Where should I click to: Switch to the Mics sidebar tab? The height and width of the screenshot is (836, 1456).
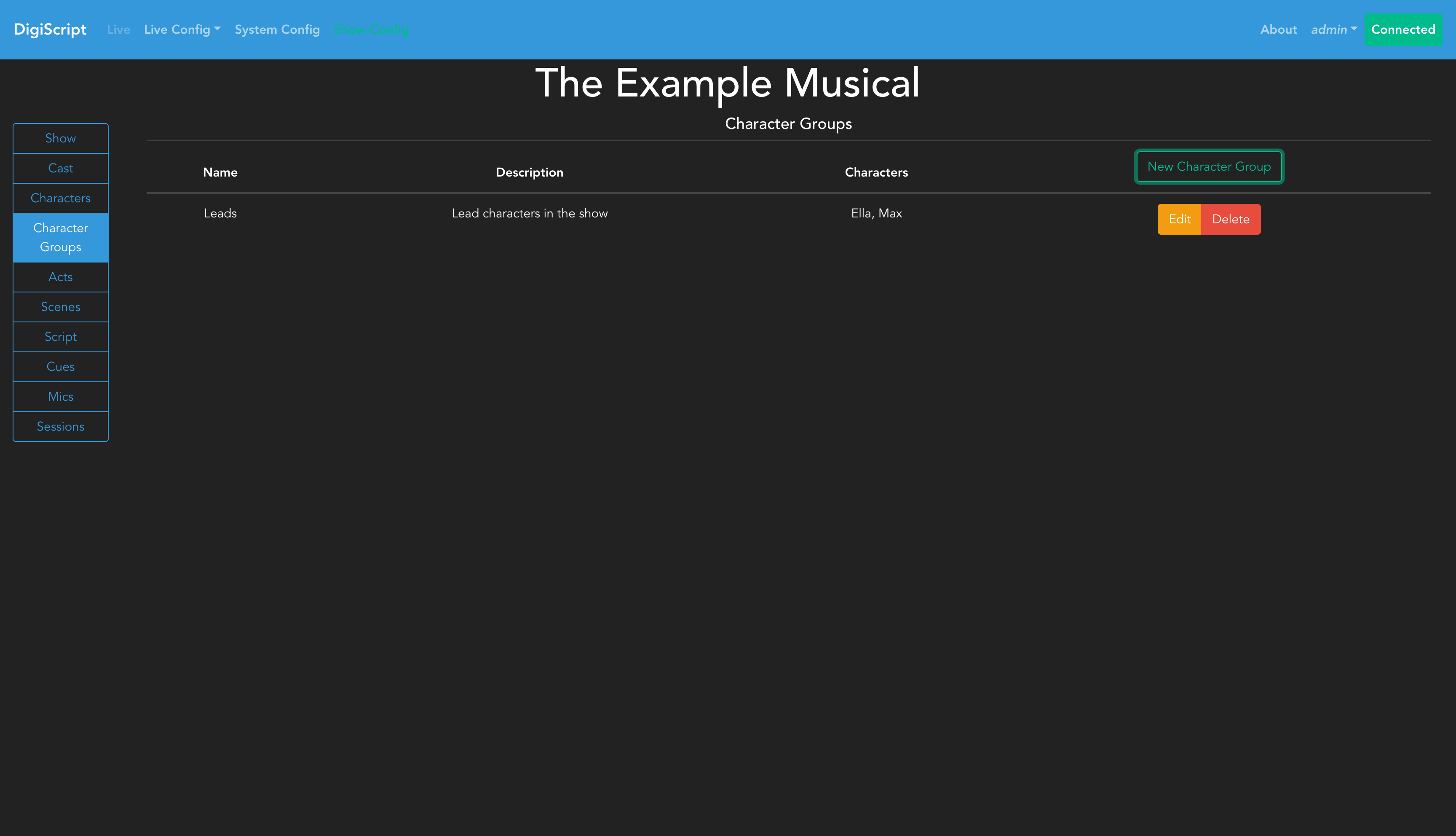point(60,396)
